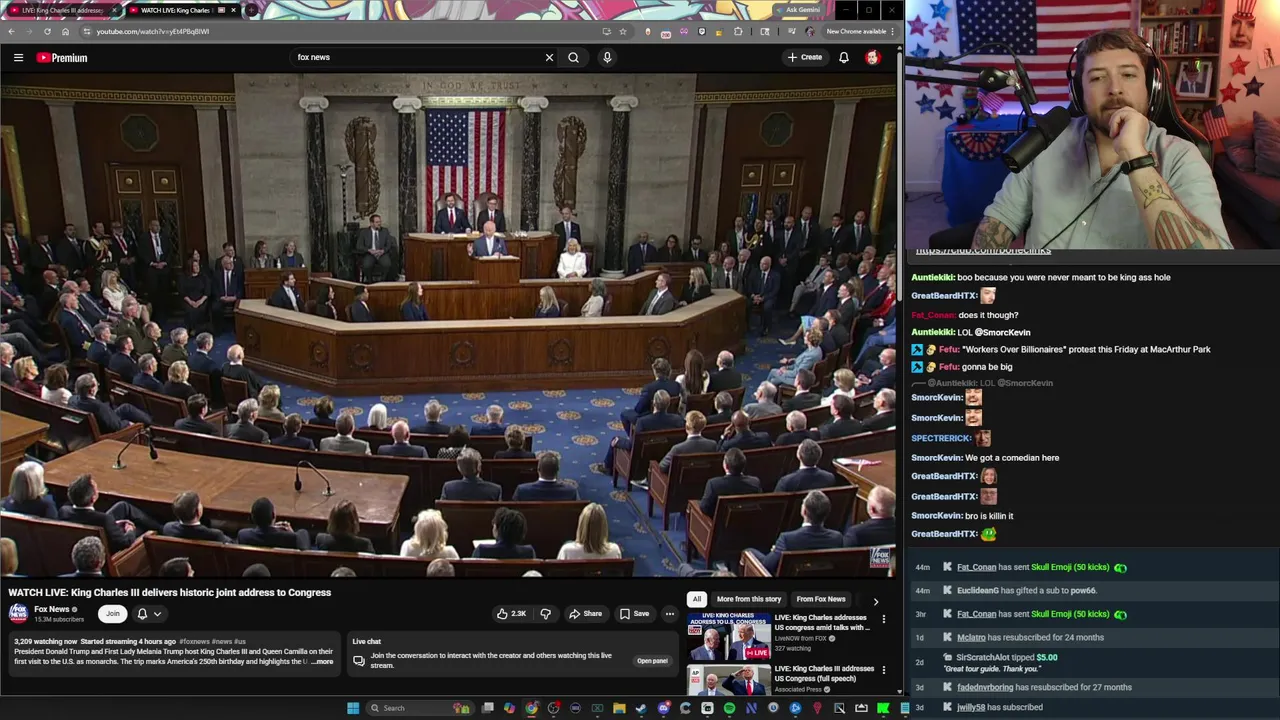Open LiveNOW from FOX video thumbnail
Viewport: 1280px width, 720px height.
tap(729, 635)
